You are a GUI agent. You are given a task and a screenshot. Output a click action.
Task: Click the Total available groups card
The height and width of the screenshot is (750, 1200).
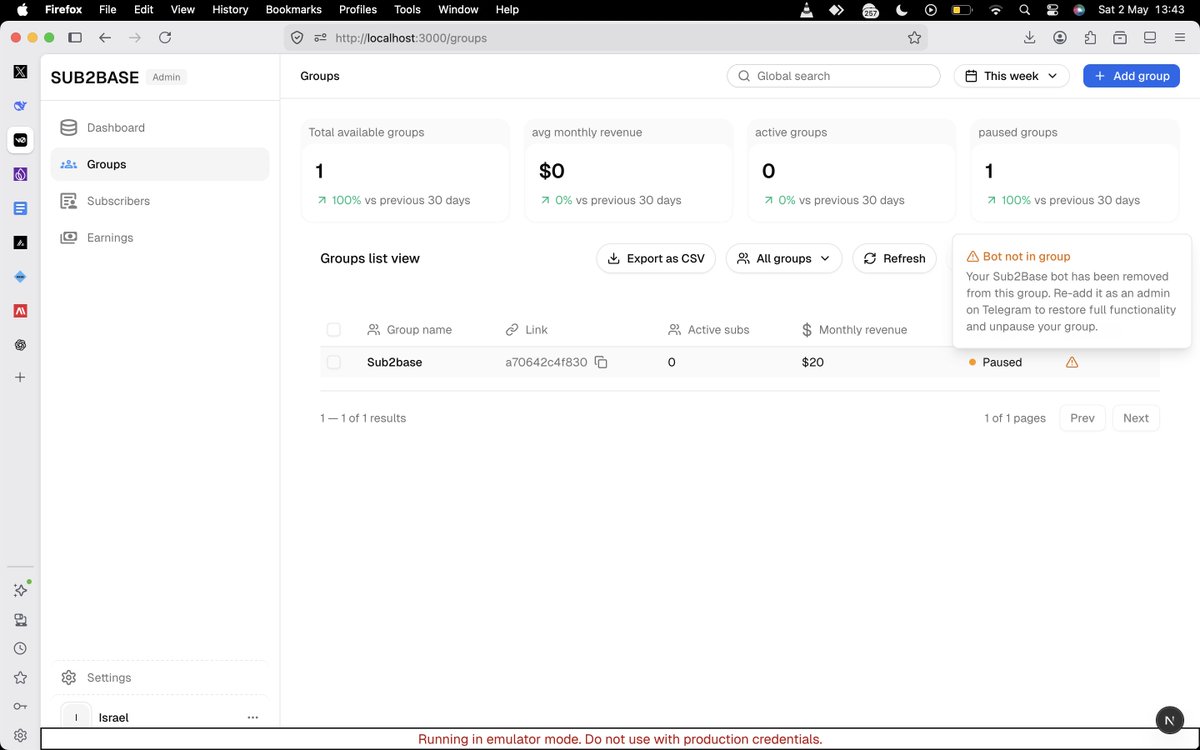405,170
